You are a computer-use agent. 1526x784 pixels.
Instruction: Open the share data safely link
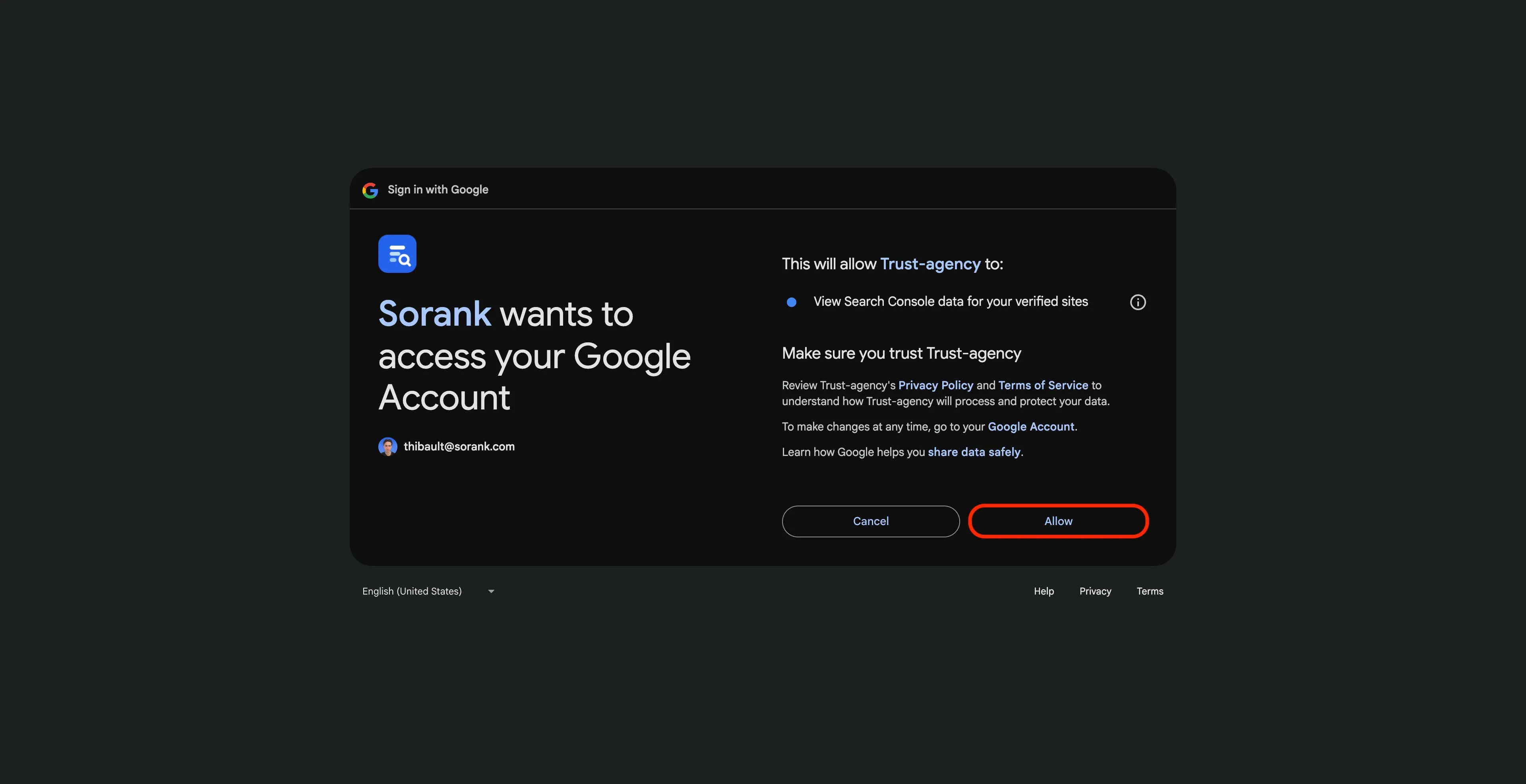click(x=974, y=452)
